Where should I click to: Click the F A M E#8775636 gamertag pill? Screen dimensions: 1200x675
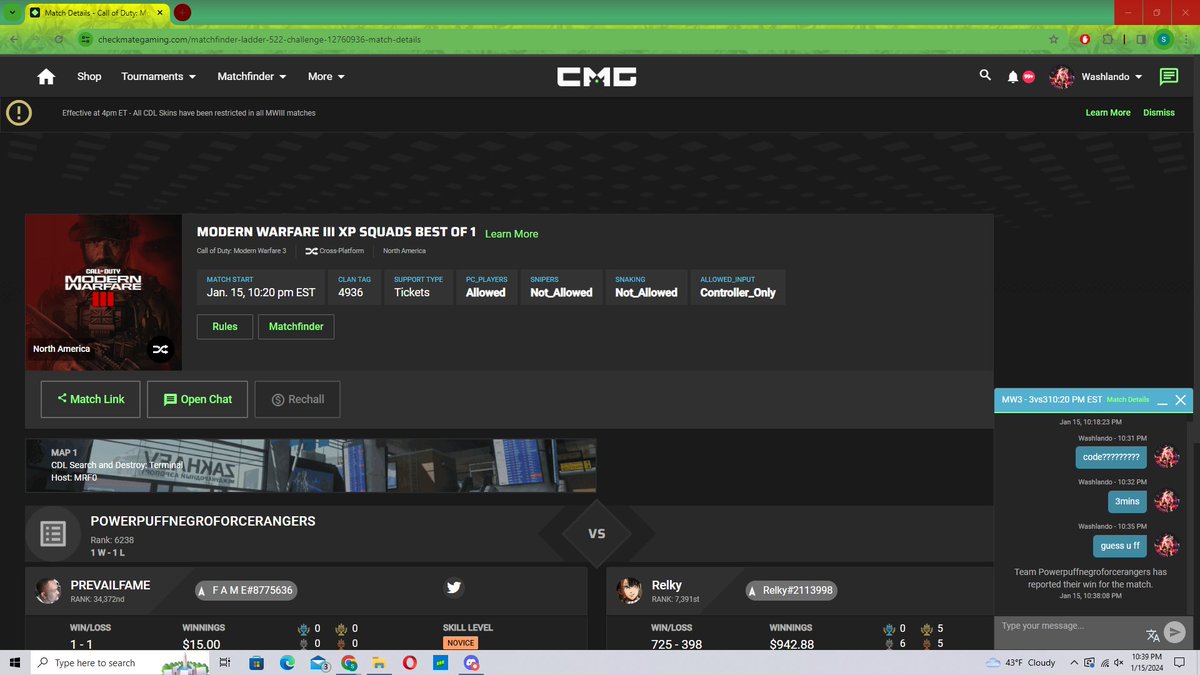click(x=245, y=590)
